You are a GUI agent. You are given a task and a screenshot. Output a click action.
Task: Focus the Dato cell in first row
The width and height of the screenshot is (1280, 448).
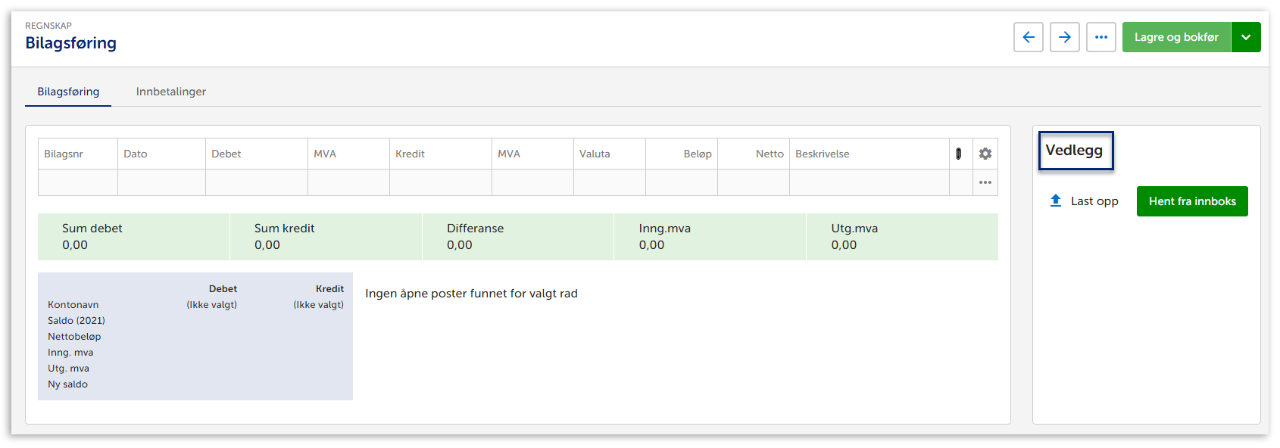(x=161, y=183)
